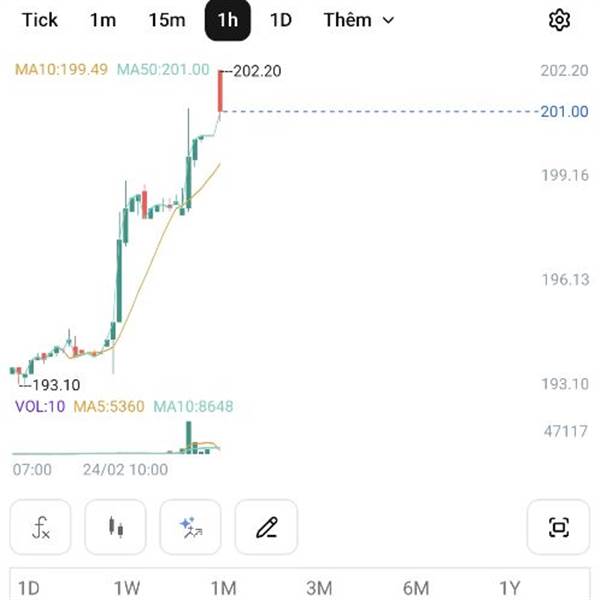
Task: Pick the 6M range option
Action: (x=416, y=588)
